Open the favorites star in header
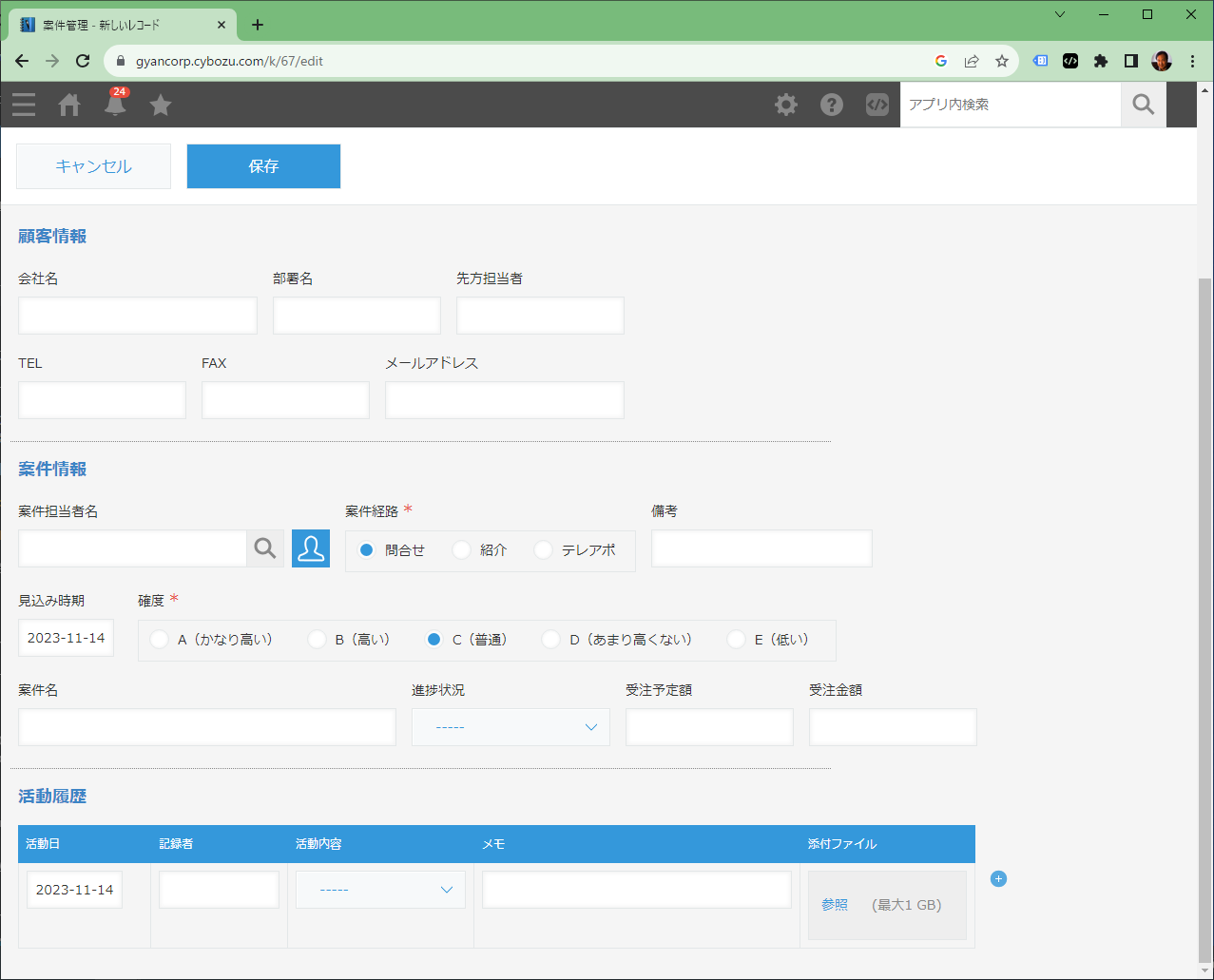 [x=161, y=105]
